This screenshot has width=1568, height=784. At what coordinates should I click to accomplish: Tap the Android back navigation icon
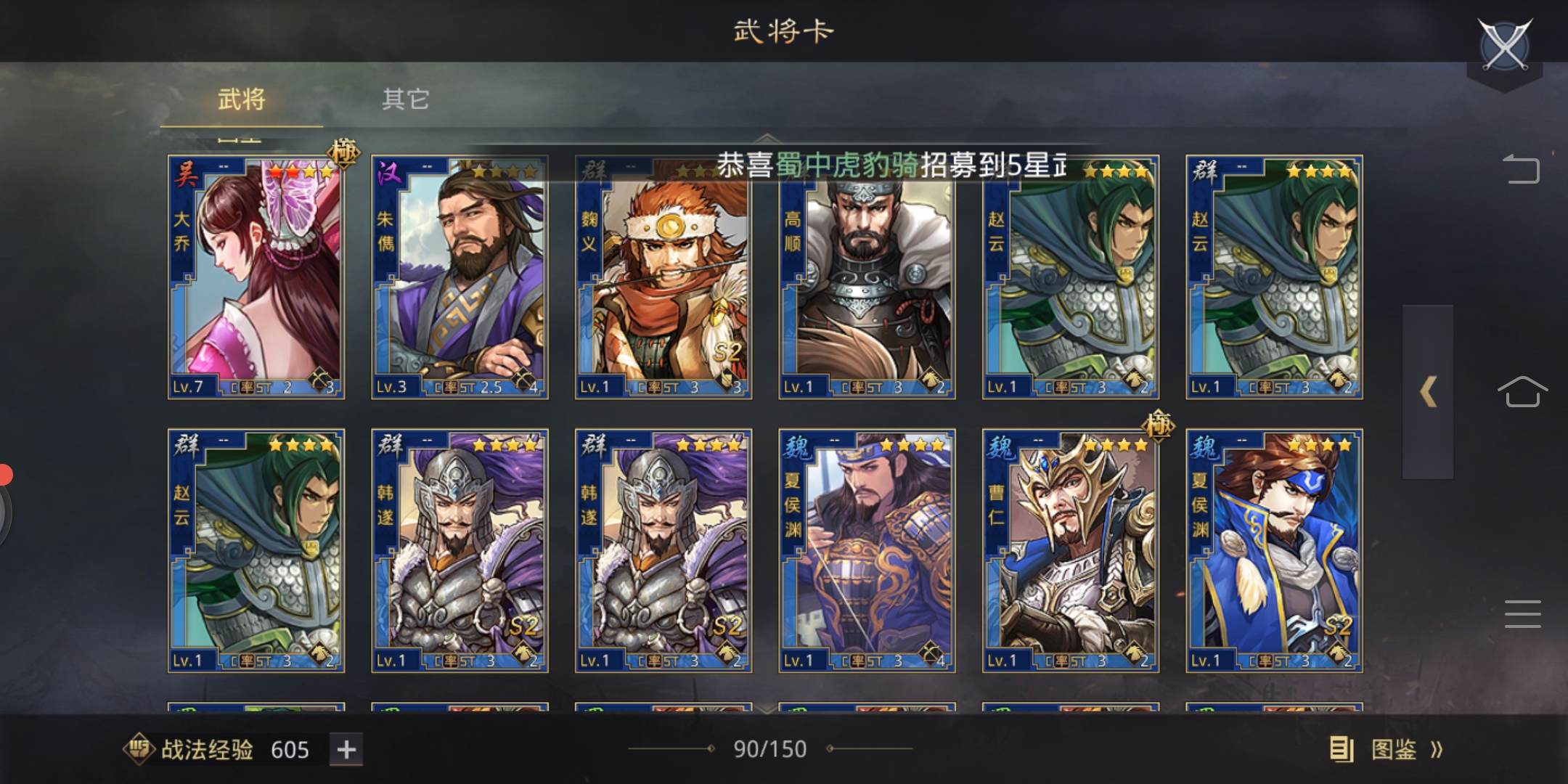(x=1522, y=169)
